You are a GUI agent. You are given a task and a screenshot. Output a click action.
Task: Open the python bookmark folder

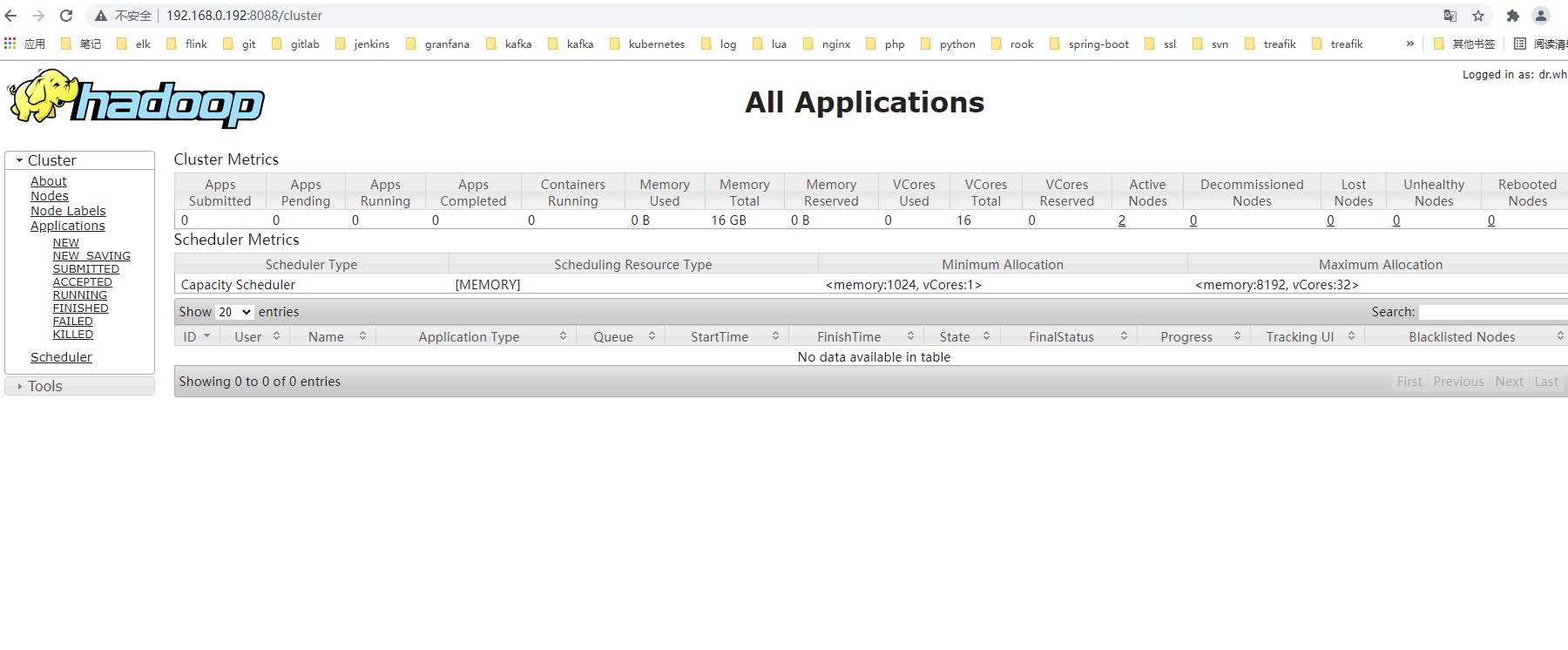point(948,44)
